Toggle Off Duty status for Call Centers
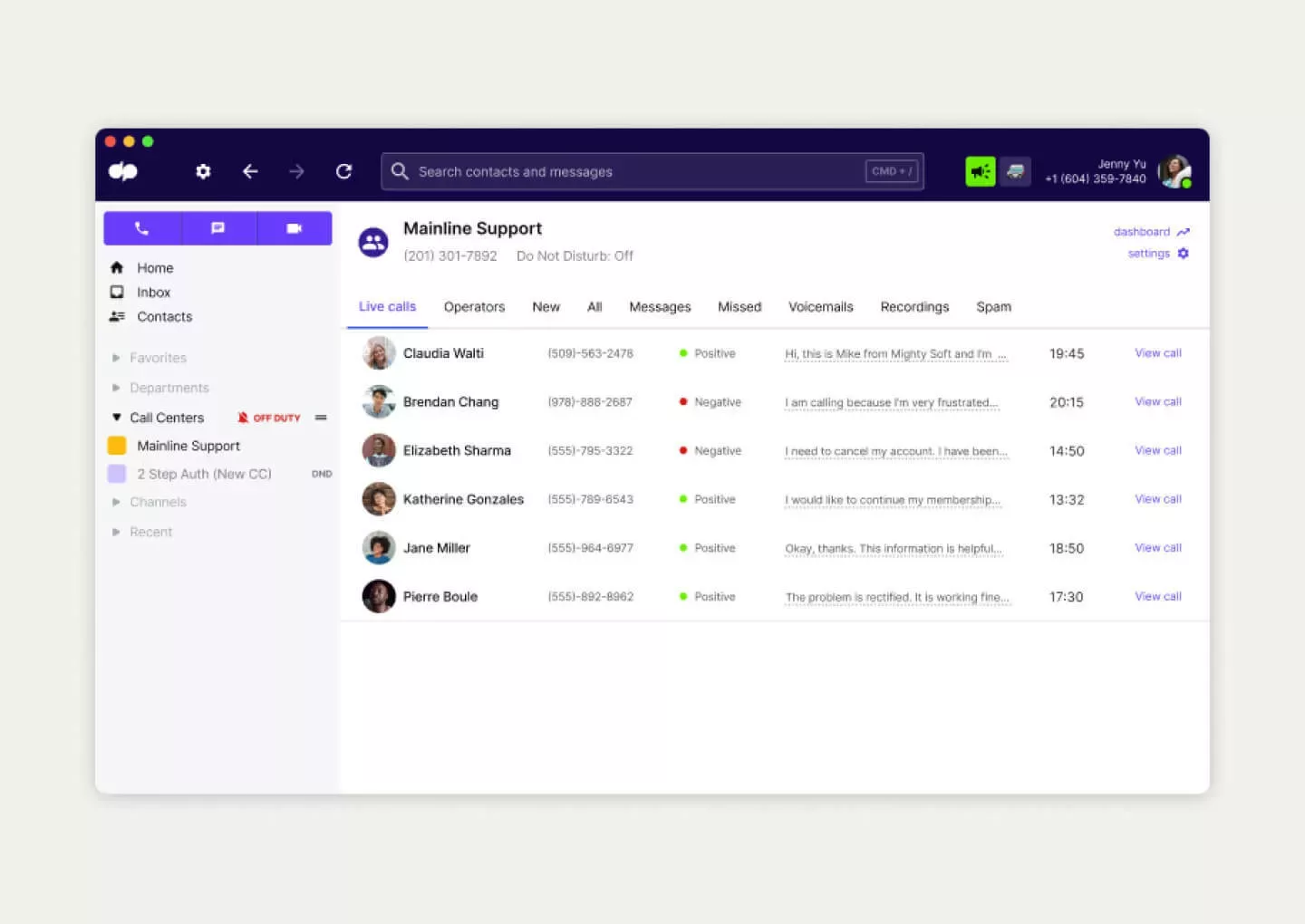Viewport: 1305px width, 924px height. click(x=269, y=418)
